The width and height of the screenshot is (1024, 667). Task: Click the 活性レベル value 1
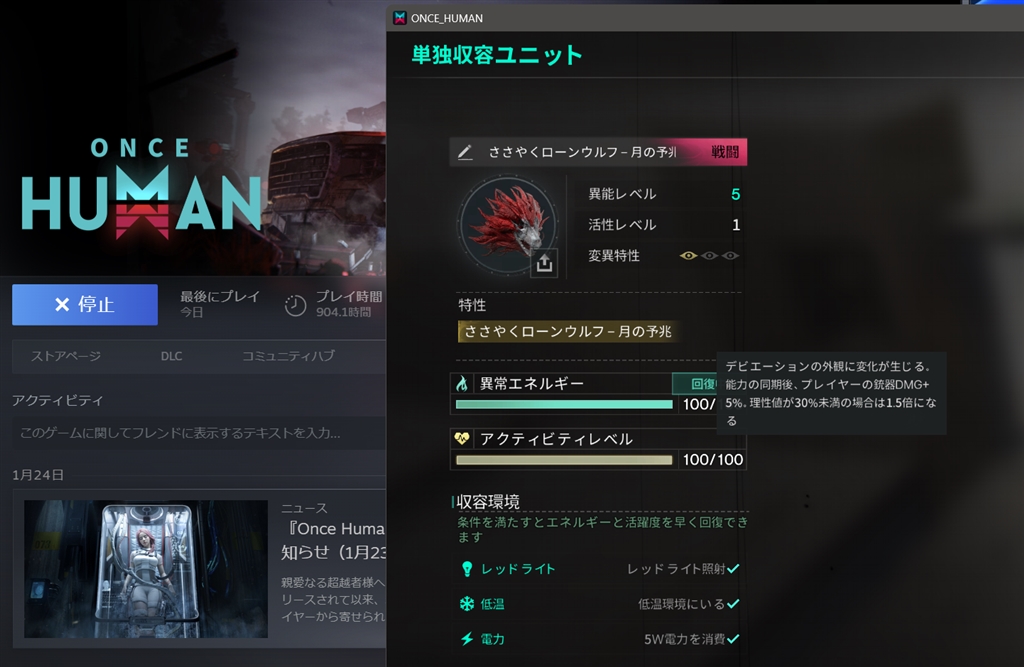736,225
